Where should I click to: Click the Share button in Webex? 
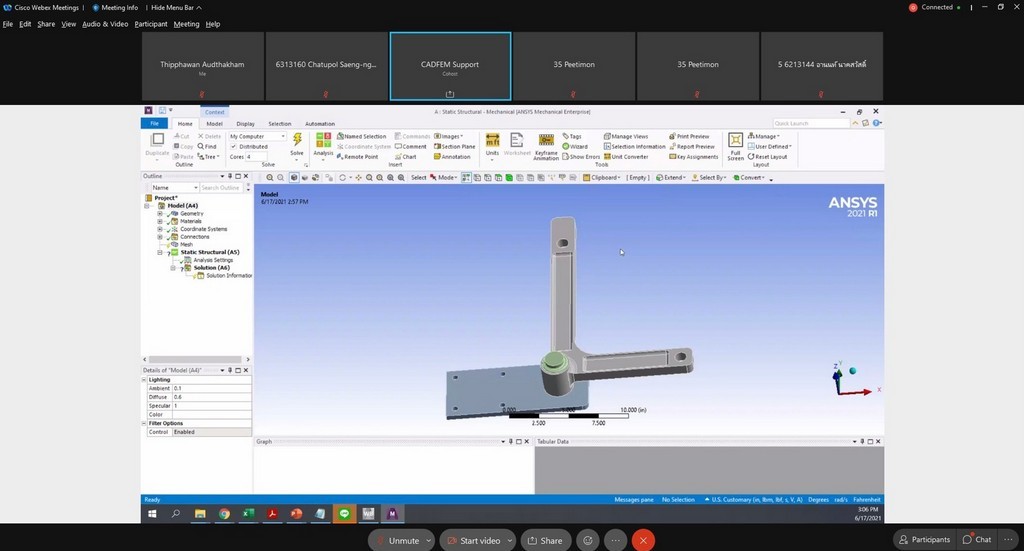(545, 540)
